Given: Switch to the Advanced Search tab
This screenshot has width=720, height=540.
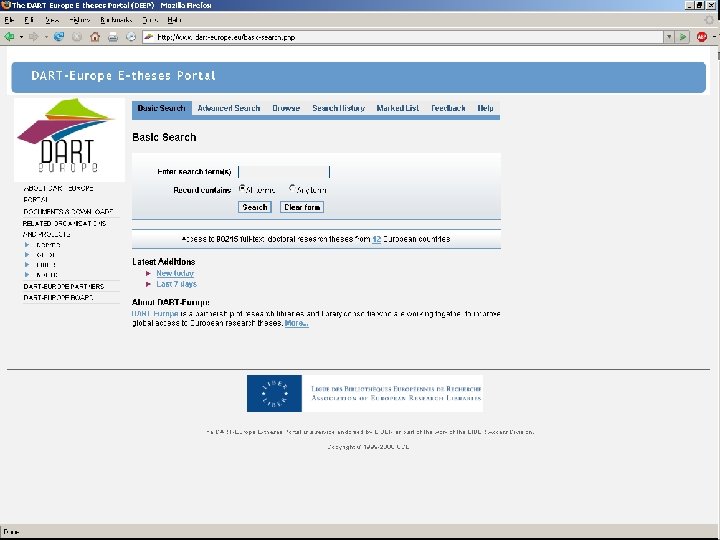Looking at the screenshot, I should click(229, 108).
